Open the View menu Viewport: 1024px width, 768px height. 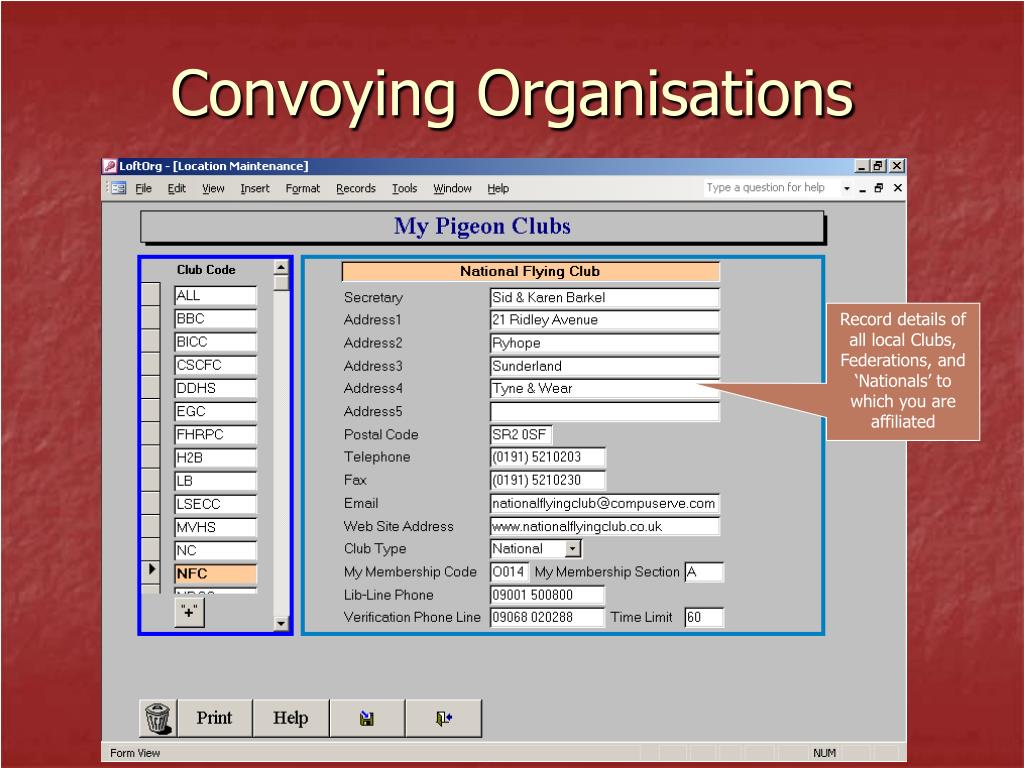(213, 188)
